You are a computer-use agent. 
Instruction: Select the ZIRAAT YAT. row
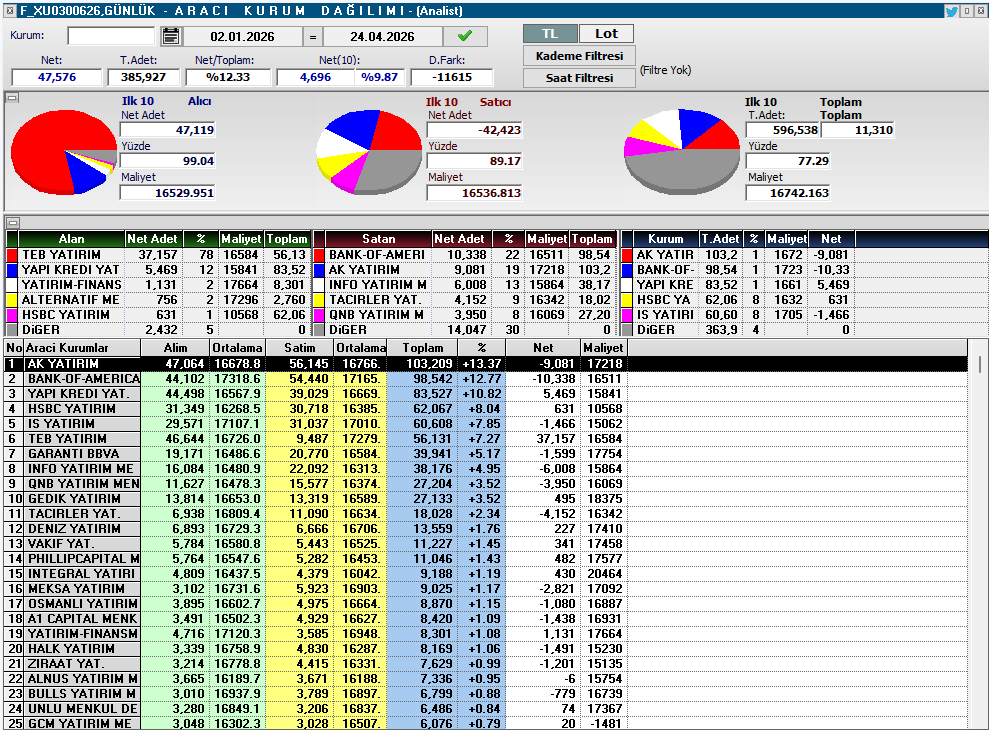[x=486, y=664]
